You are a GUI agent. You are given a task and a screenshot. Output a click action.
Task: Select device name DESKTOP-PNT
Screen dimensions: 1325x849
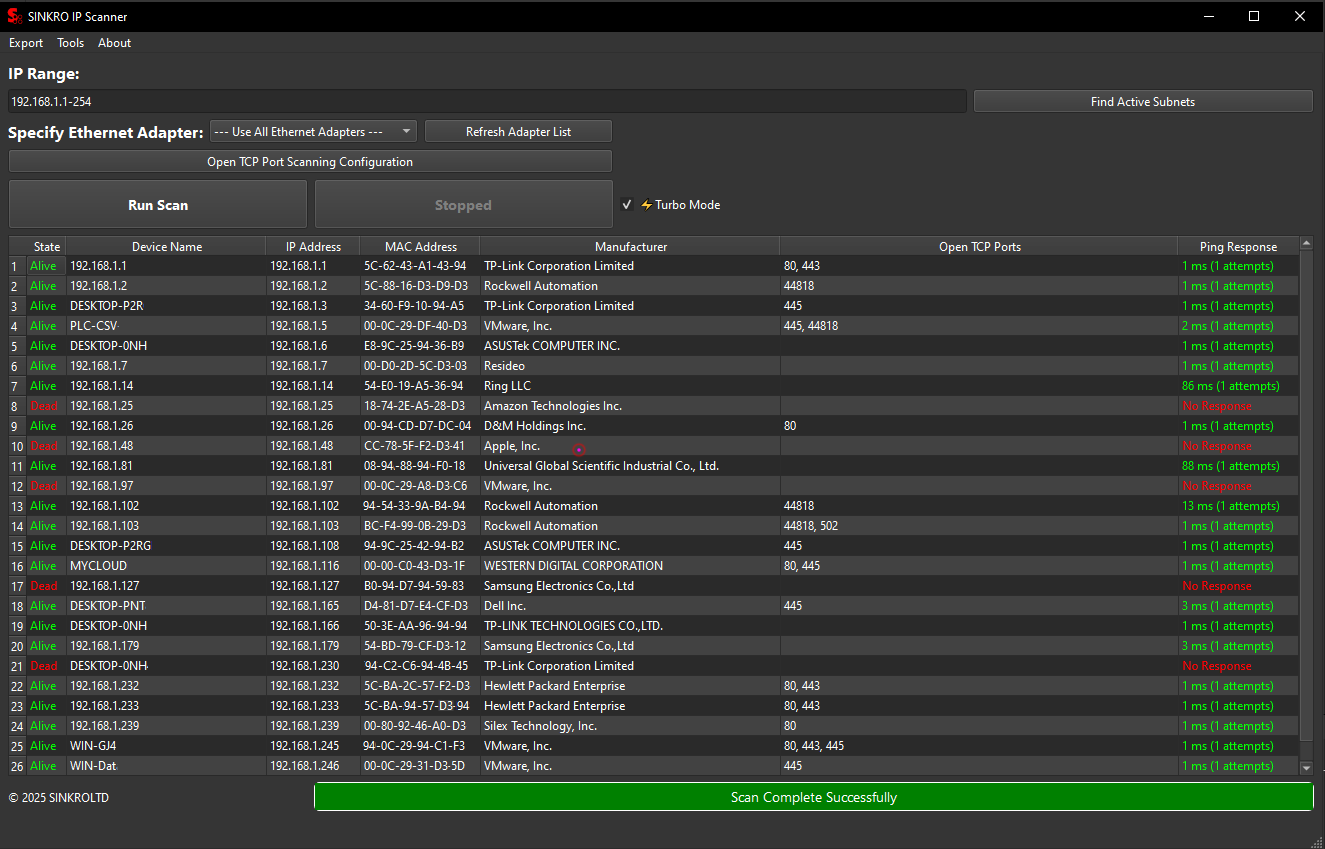107,606
